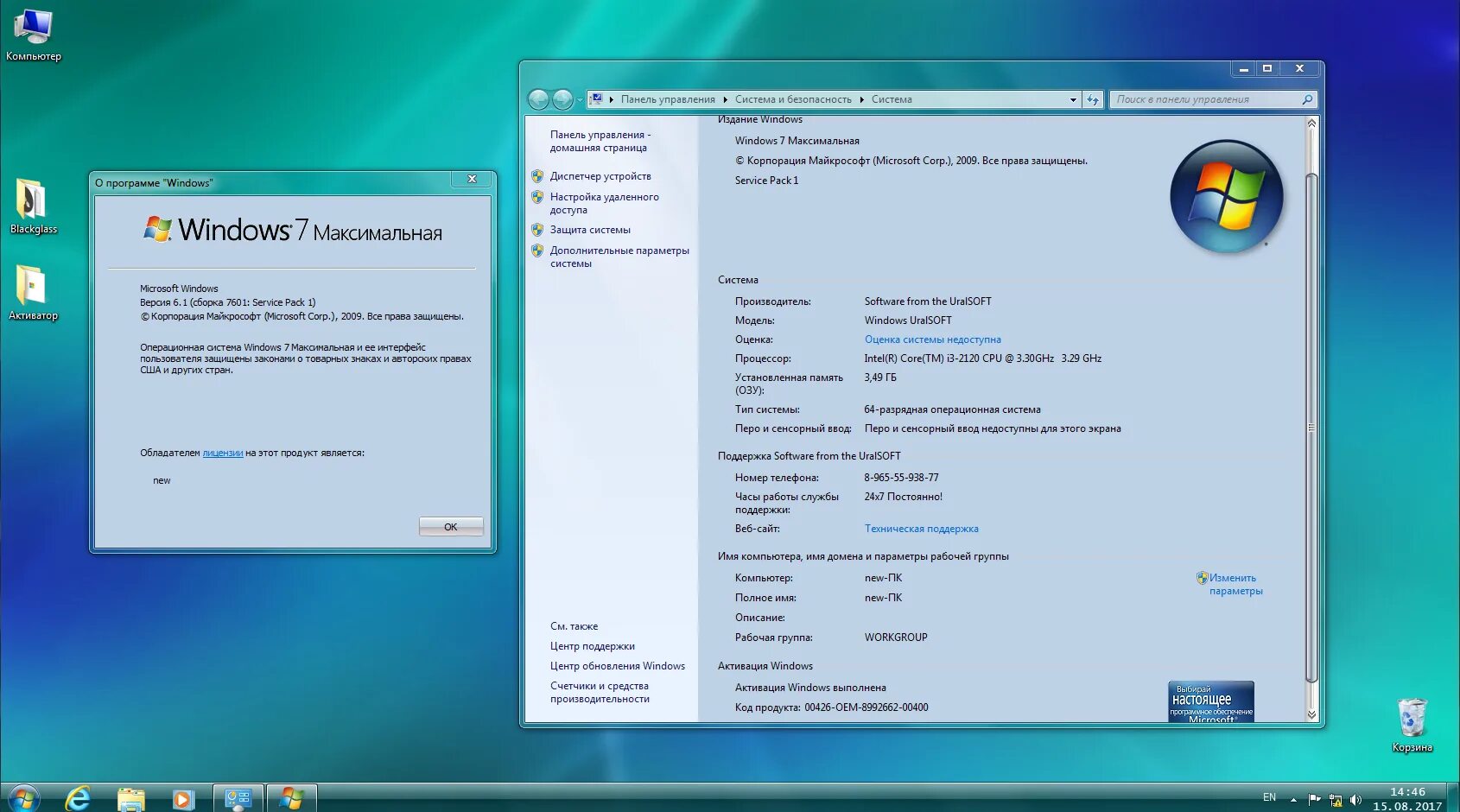Click the processor value Intel(R) Core(TM) i3-2120
The width and height of the screenshot is (1460, 812).
(983, 358)
